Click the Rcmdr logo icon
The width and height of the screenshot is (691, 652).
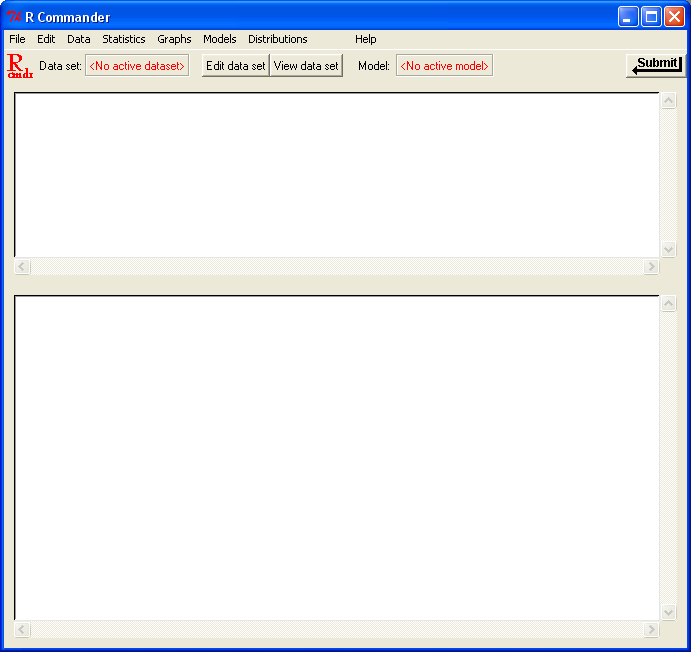[20, 66]
